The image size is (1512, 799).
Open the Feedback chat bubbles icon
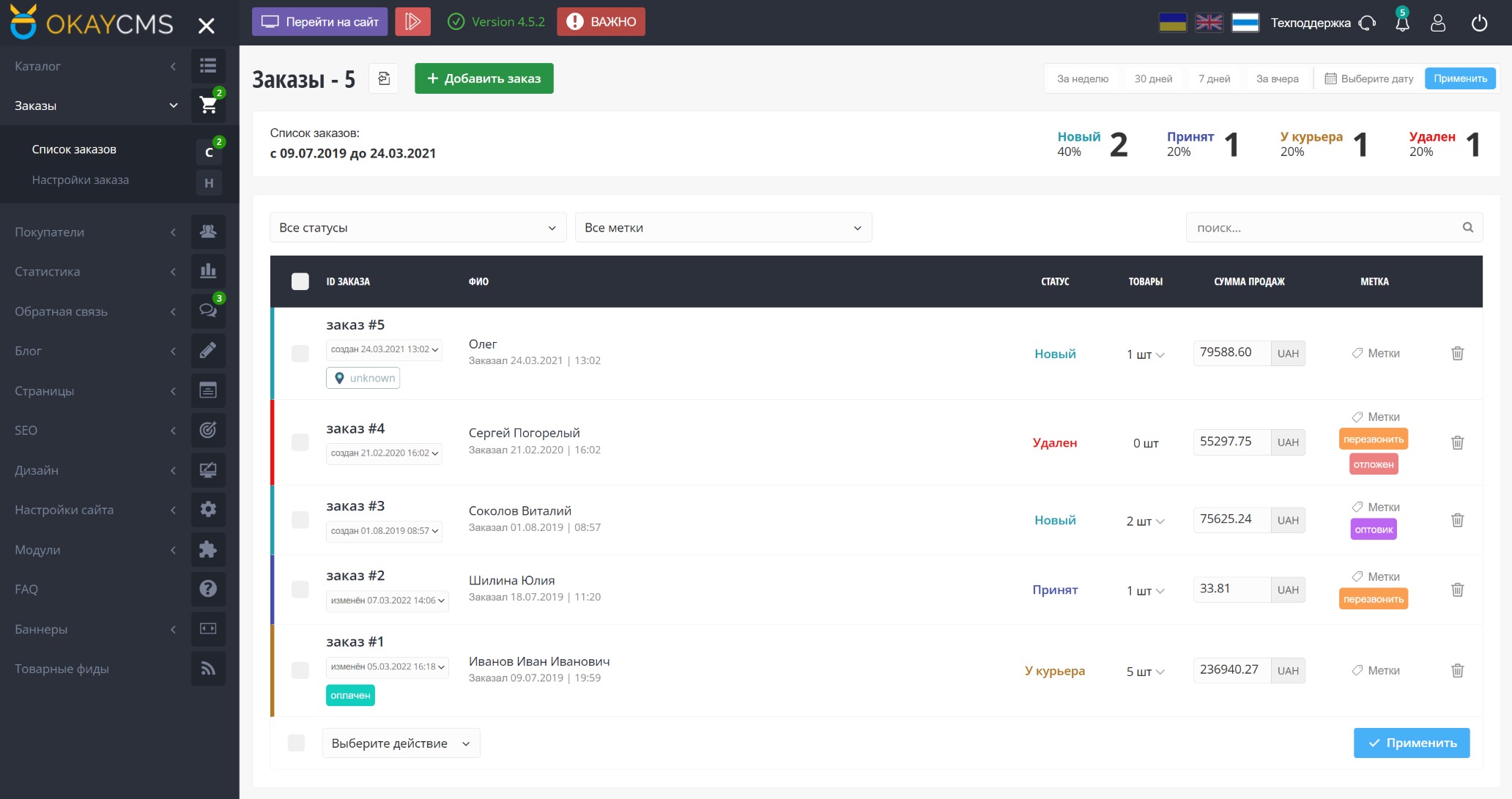208,311
